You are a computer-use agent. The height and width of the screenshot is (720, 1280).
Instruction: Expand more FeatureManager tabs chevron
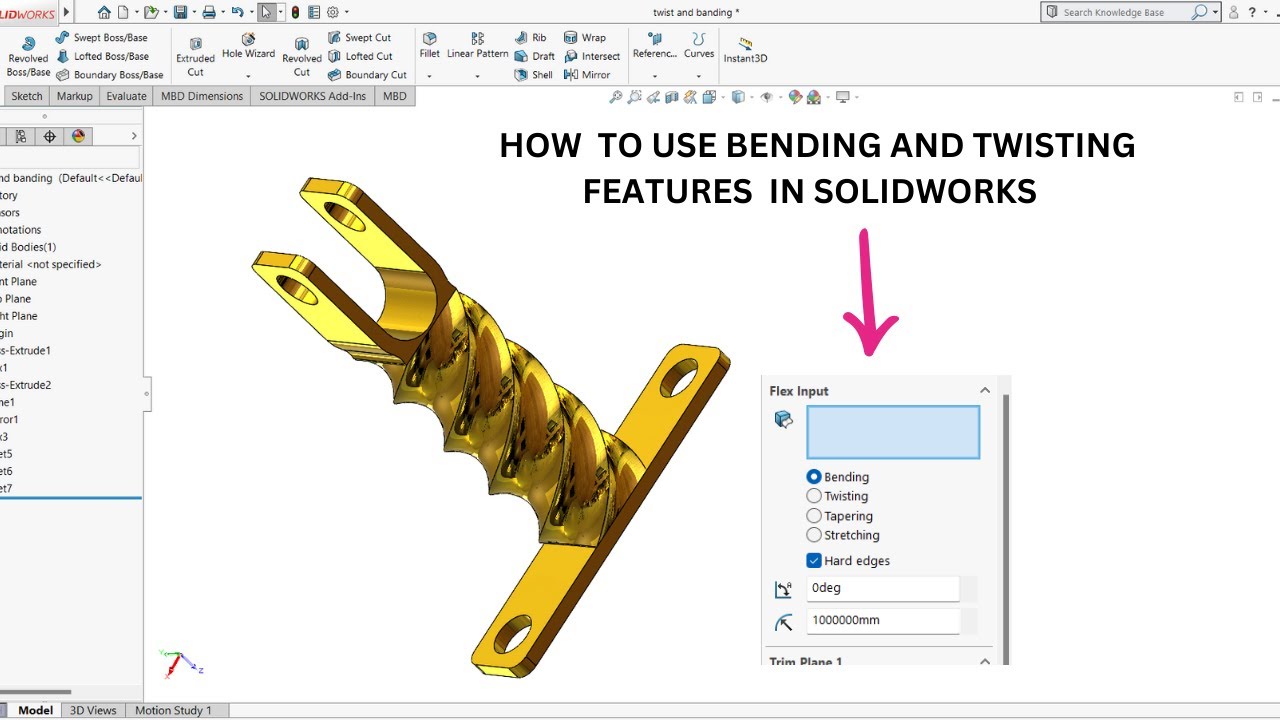(x=134, y=136)
